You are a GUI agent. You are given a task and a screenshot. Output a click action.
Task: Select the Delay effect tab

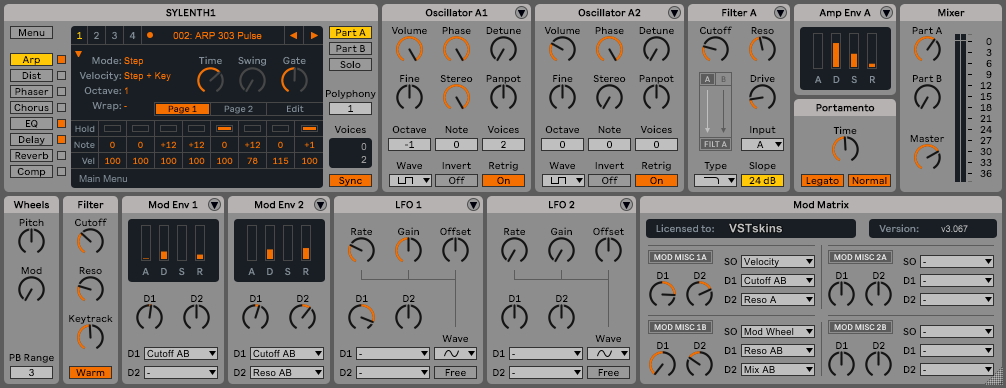click(x=31, y=140)
